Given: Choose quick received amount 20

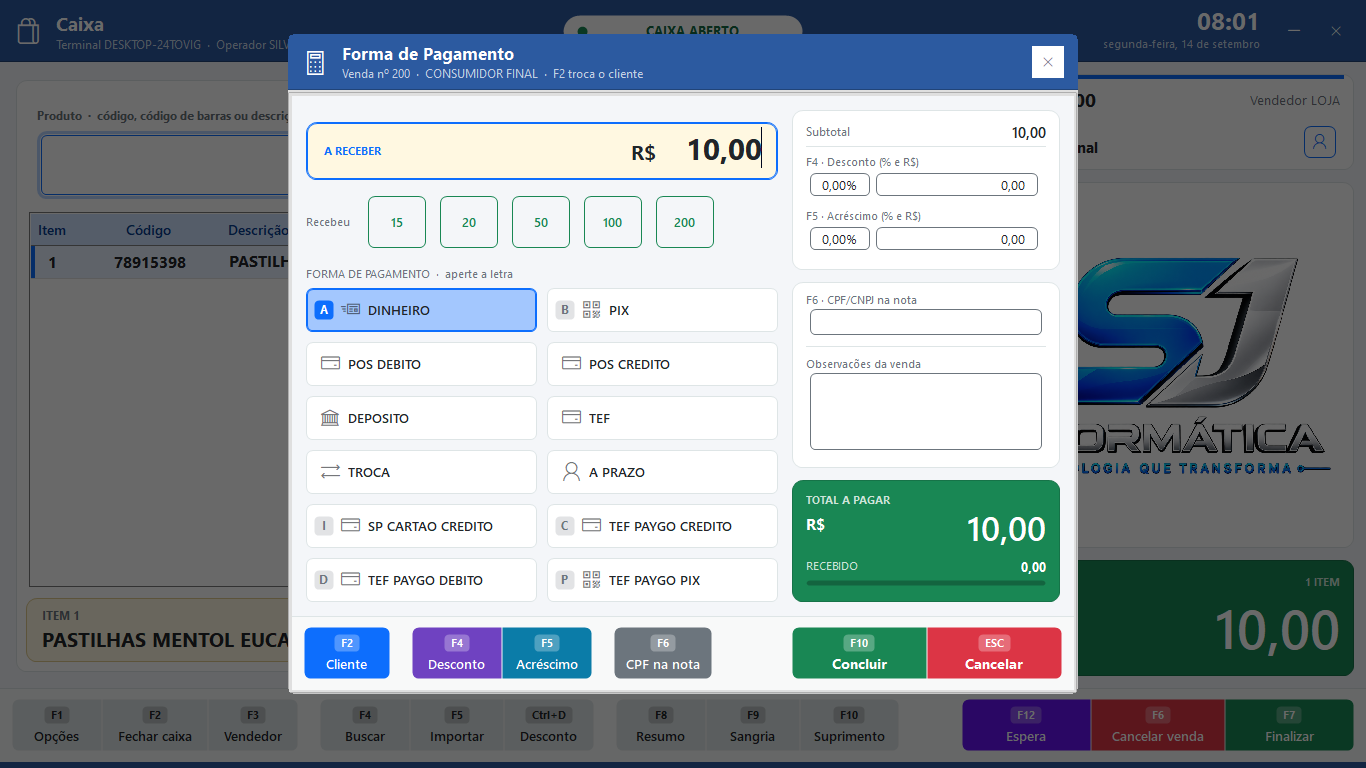Looking at the screenshot, I should (469, 222).
